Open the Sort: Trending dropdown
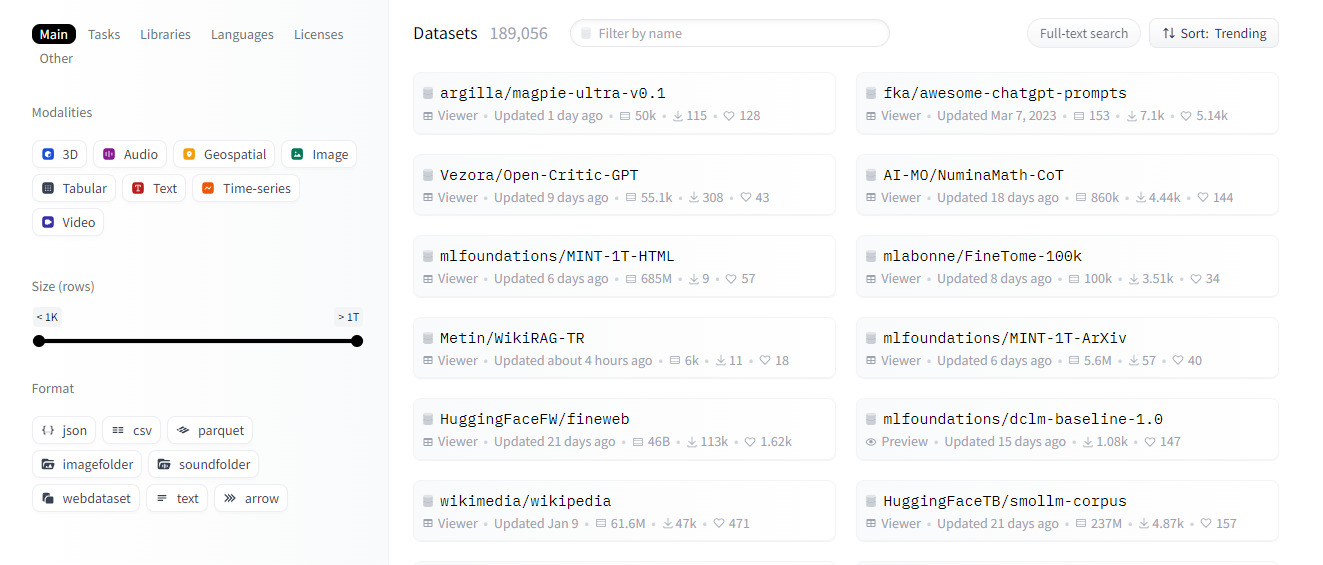 1214,33
